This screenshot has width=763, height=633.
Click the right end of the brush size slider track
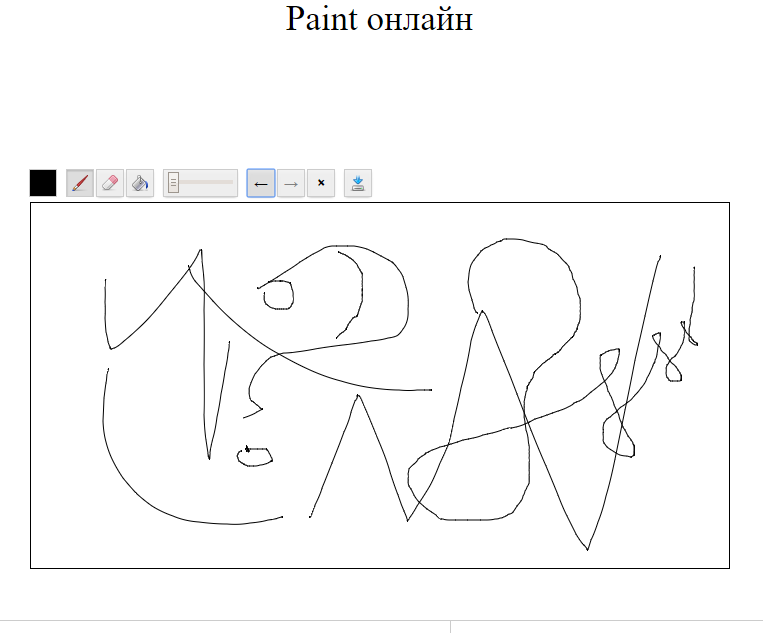point(232,183)
